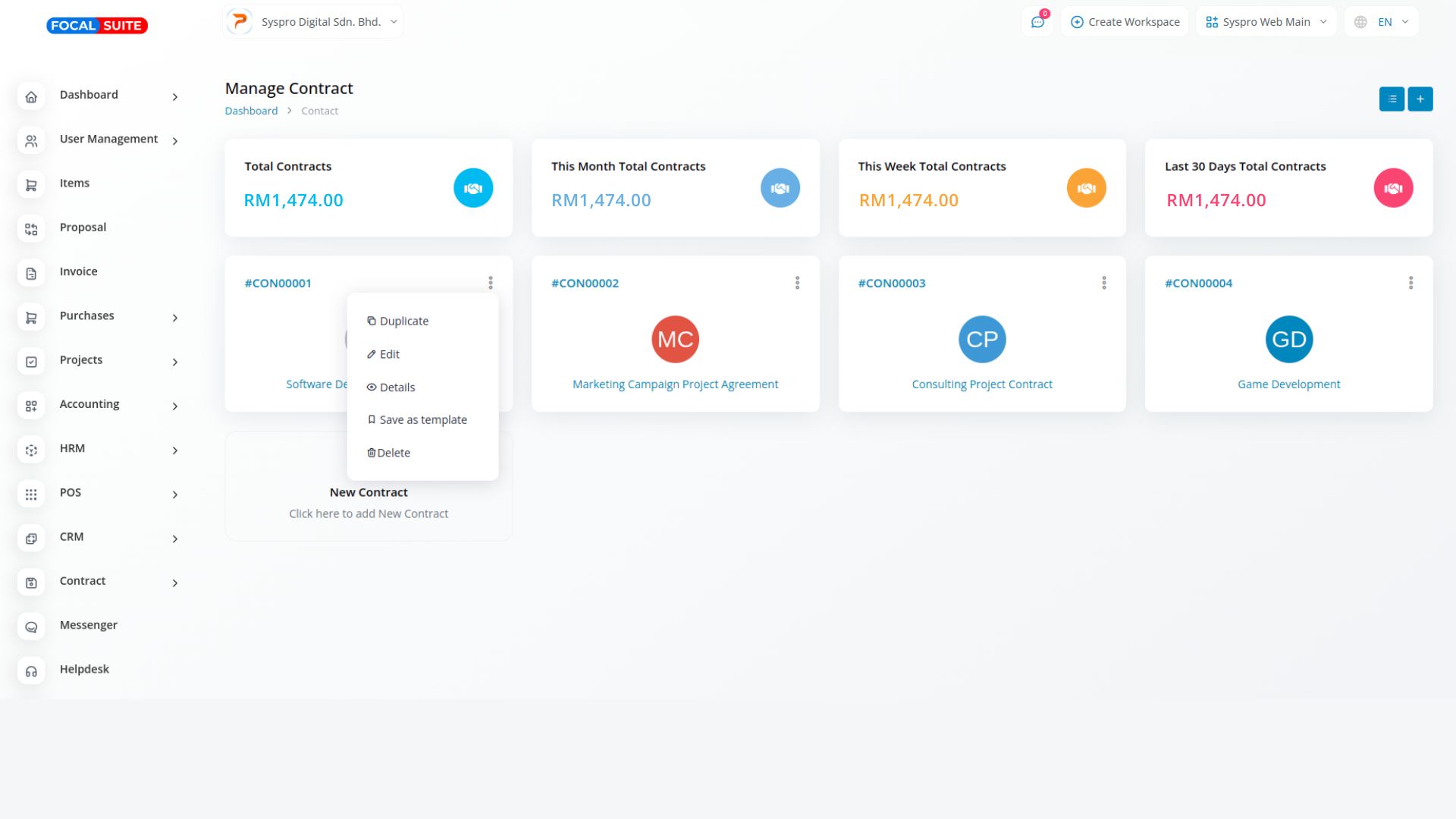Image resolution: width=1456 pixels, height=819 pixels.
Task: Open three-dot menu on #CON00004 card
Action: [1410, 283]
